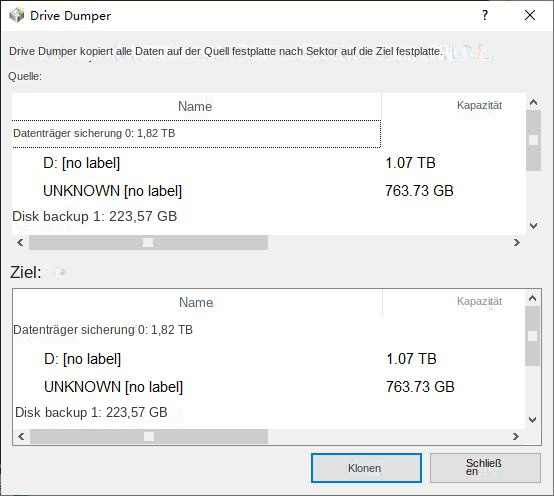Select D: [no label] in Ziel list

(82, 359)
